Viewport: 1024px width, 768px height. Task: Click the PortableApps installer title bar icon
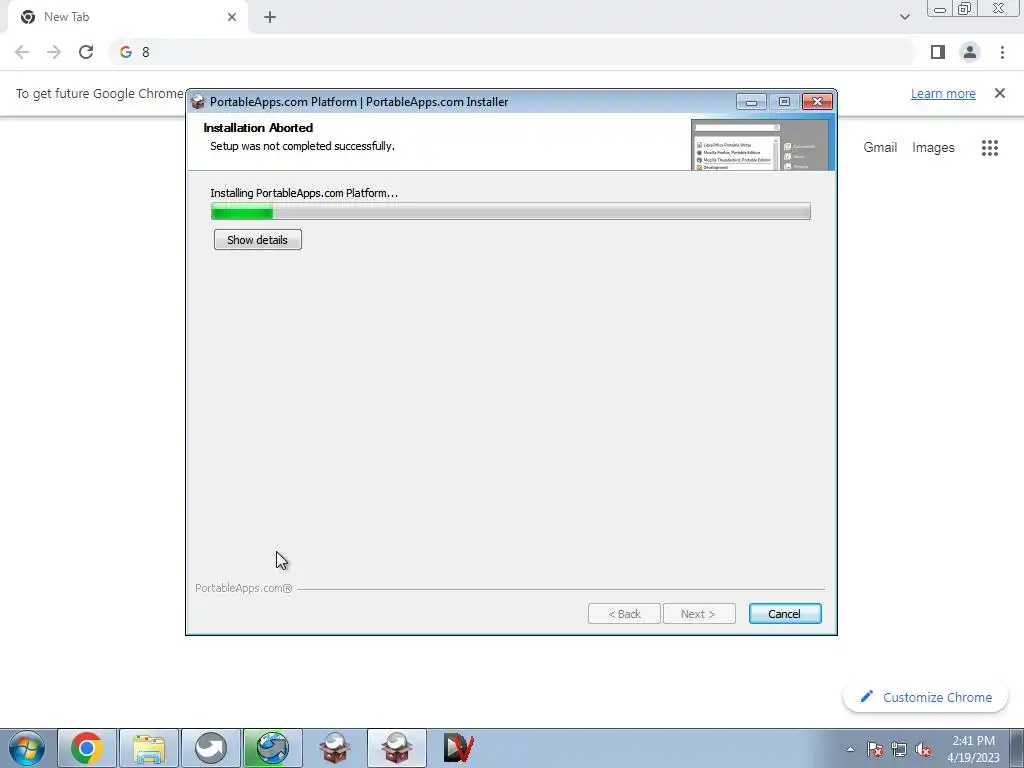tap(198, 101)
